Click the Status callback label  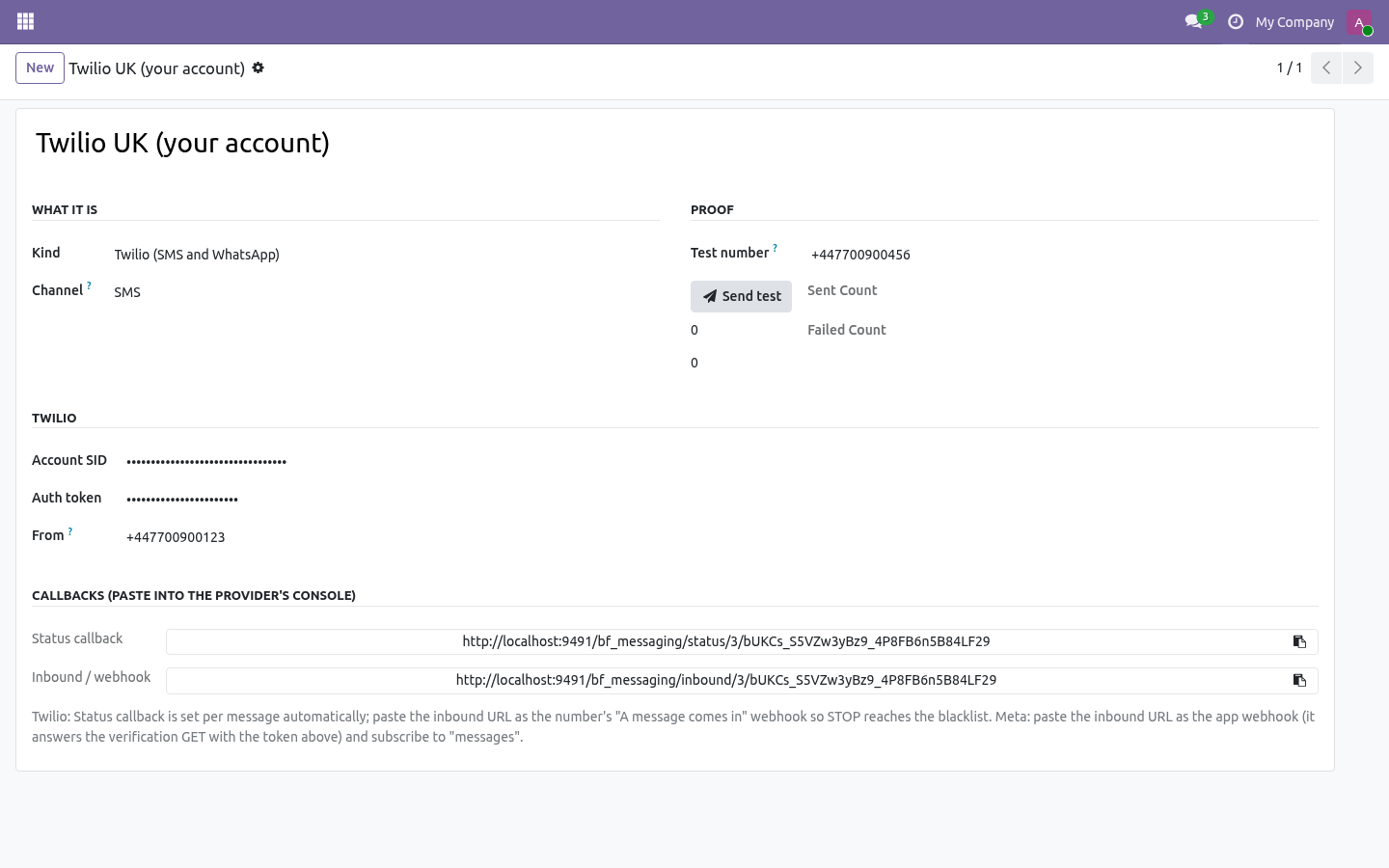77,638
